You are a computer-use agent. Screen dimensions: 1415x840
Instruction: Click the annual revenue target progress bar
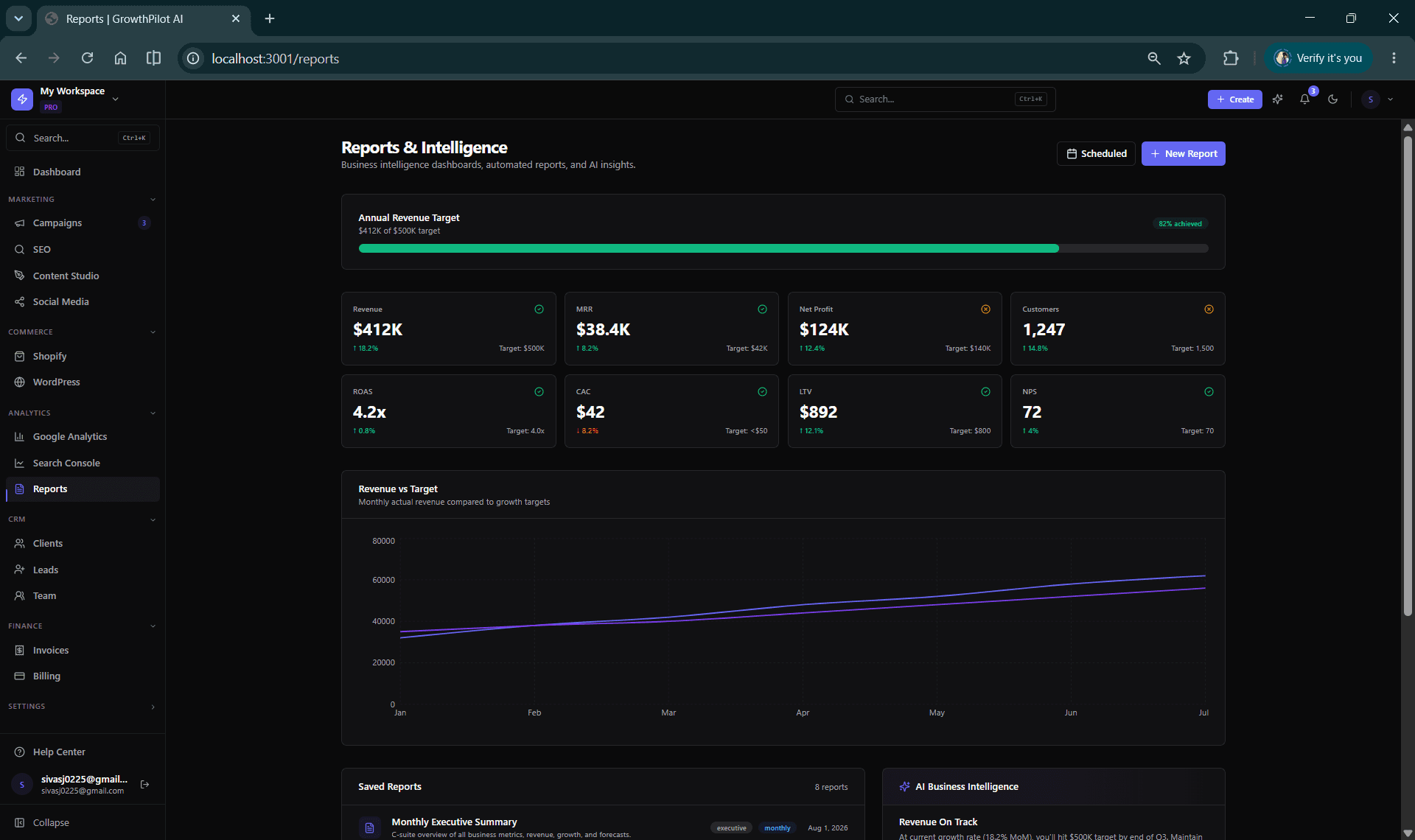pyautogui.click(x=783, y=248)
